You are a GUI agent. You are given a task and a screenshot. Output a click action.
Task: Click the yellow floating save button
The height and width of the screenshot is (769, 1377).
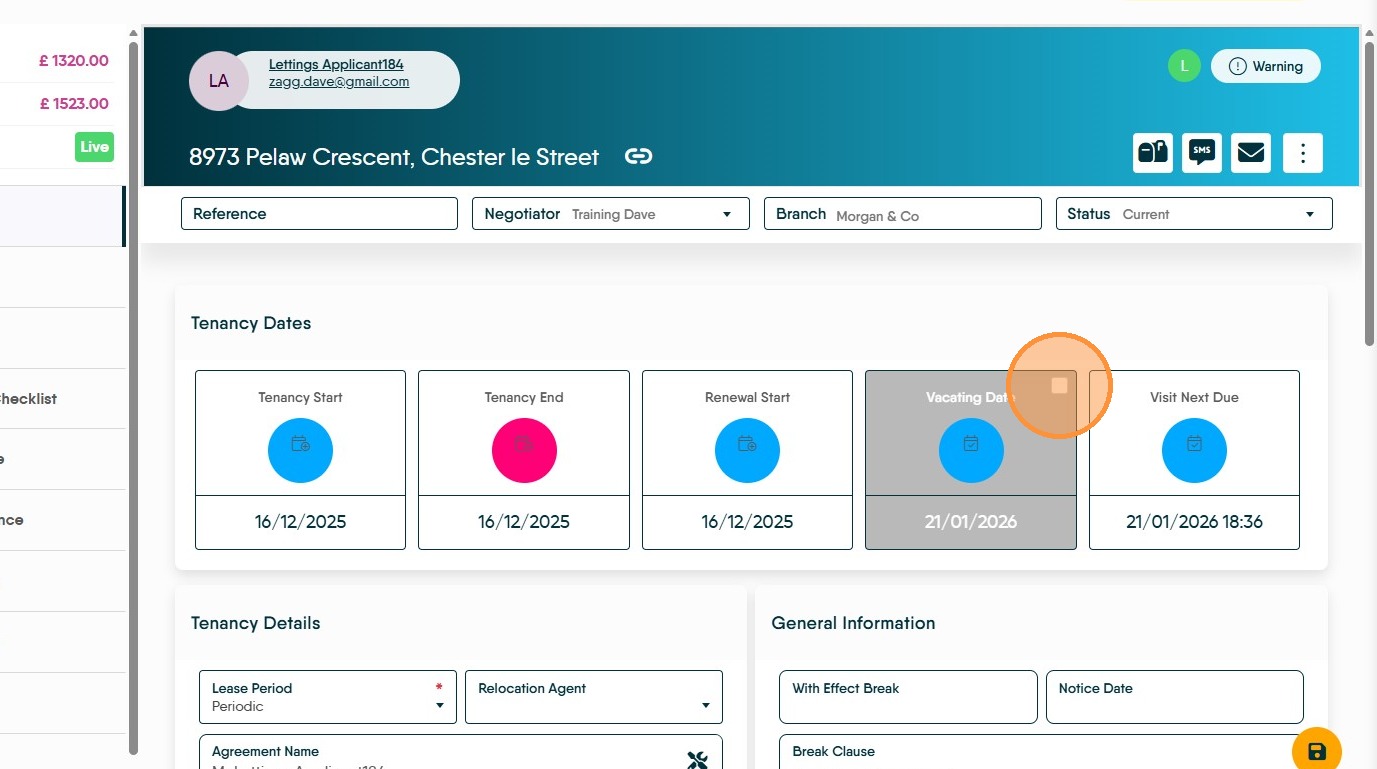coord(1317,751)
